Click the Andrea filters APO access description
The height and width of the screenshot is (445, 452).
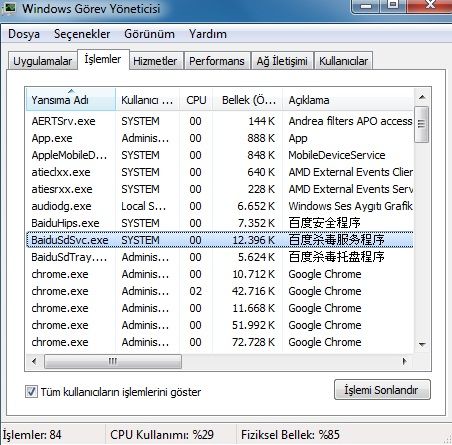click(x=350, y=121)
